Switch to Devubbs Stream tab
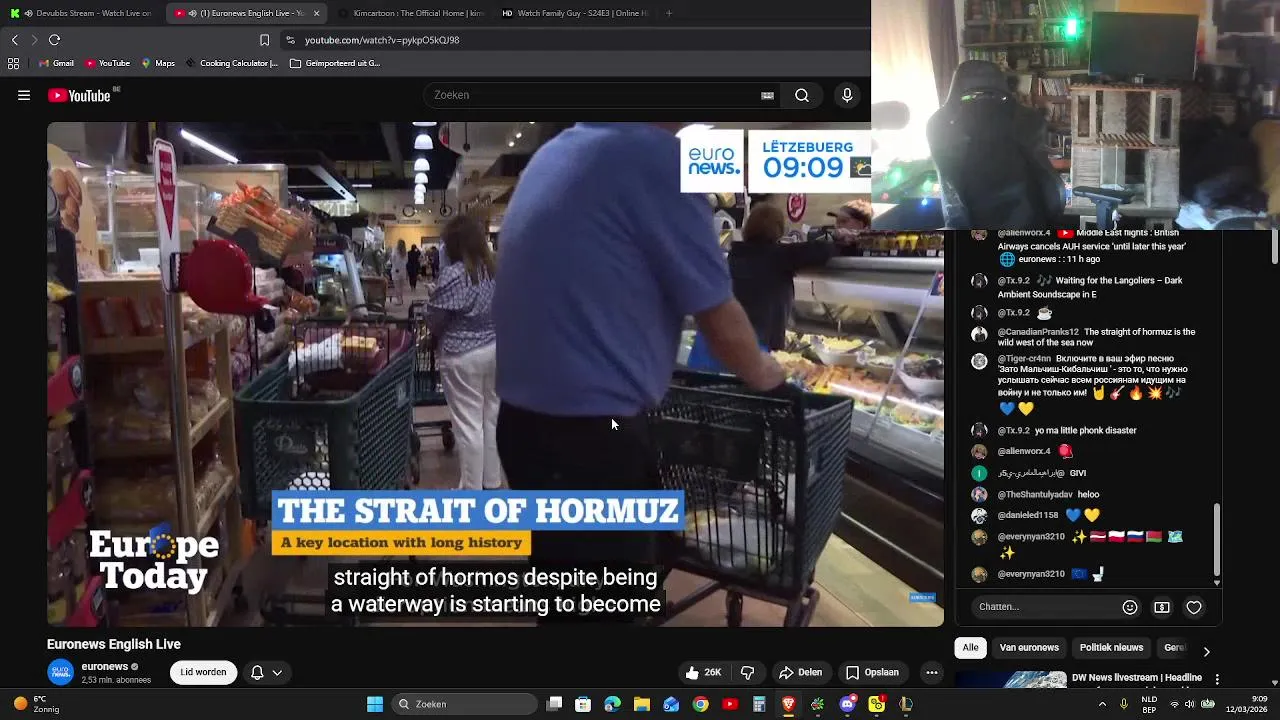The height and width of the screenshot is (720, 1280). click(80, 13)
